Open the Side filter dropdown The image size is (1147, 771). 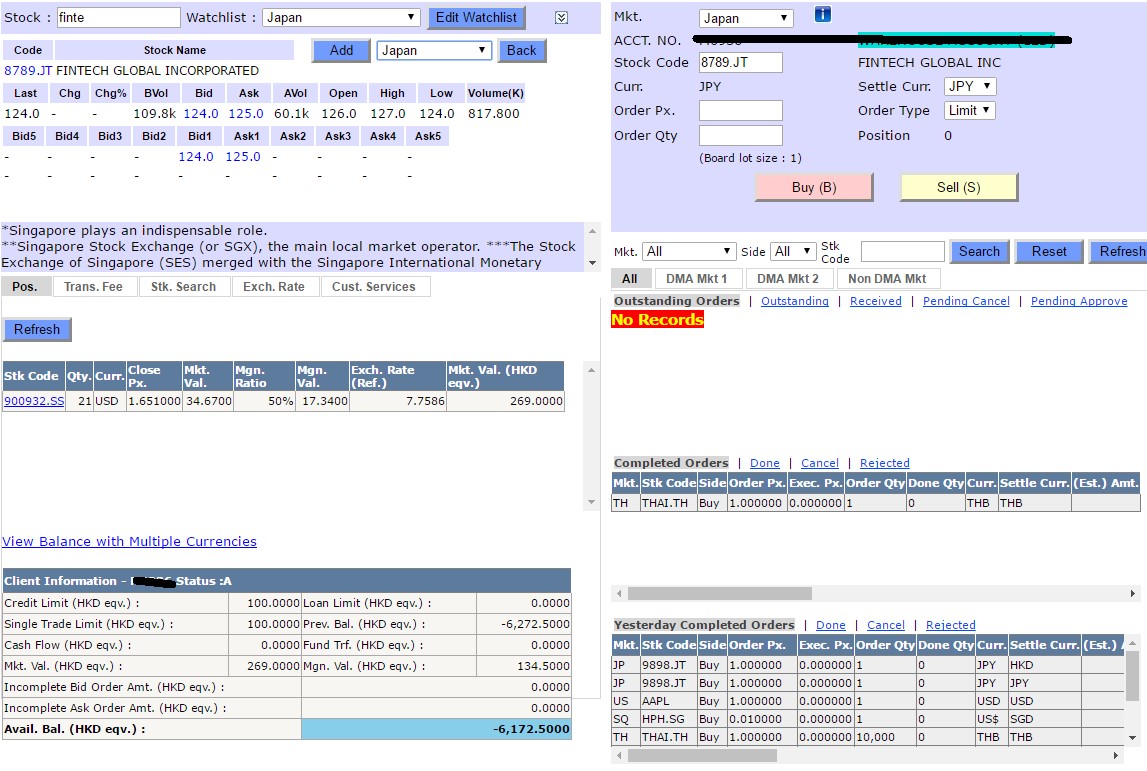click(x=793, y=252)
